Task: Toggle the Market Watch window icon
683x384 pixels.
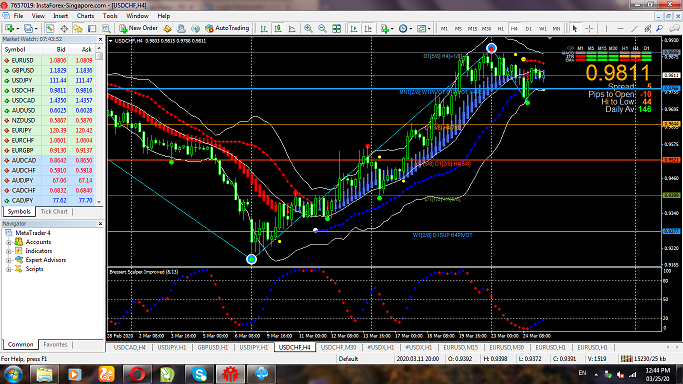Action: 50,28
